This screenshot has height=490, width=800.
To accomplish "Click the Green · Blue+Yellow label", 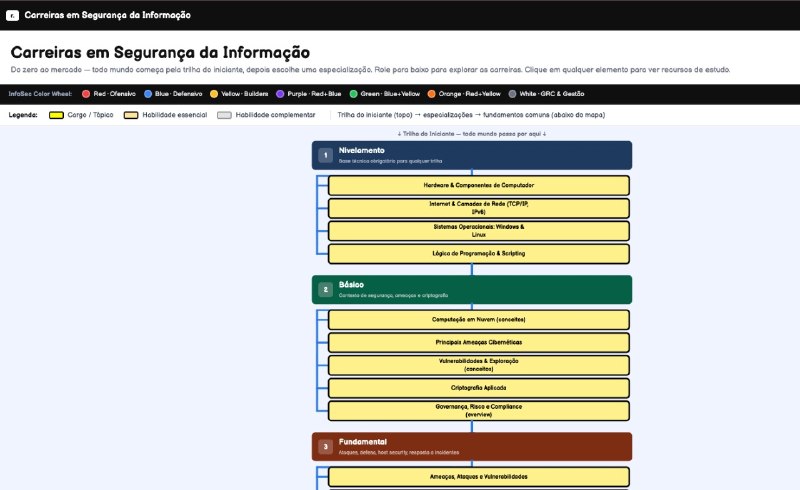I will pos(390,94).
